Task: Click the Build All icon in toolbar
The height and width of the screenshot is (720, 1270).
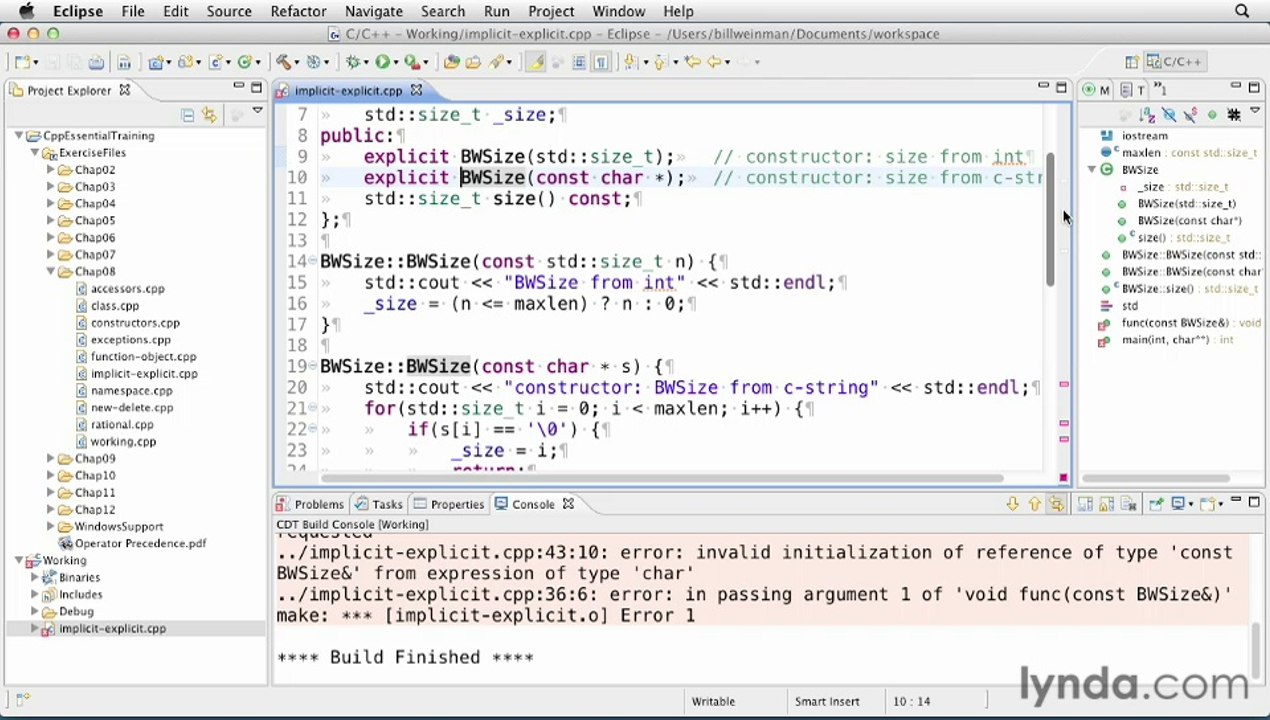Action: click(x=124, y=62)
